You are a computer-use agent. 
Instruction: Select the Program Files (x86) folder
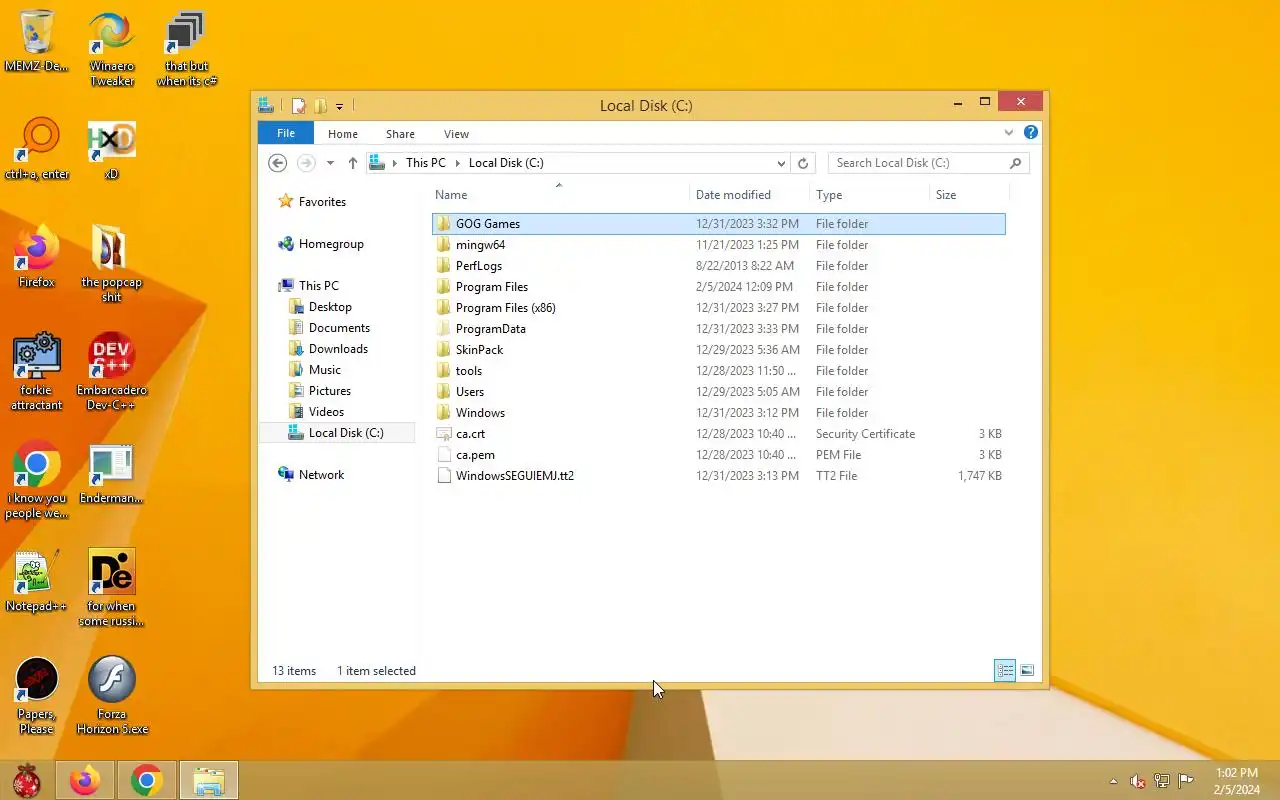pyautogui.click(x=718, y=308)
